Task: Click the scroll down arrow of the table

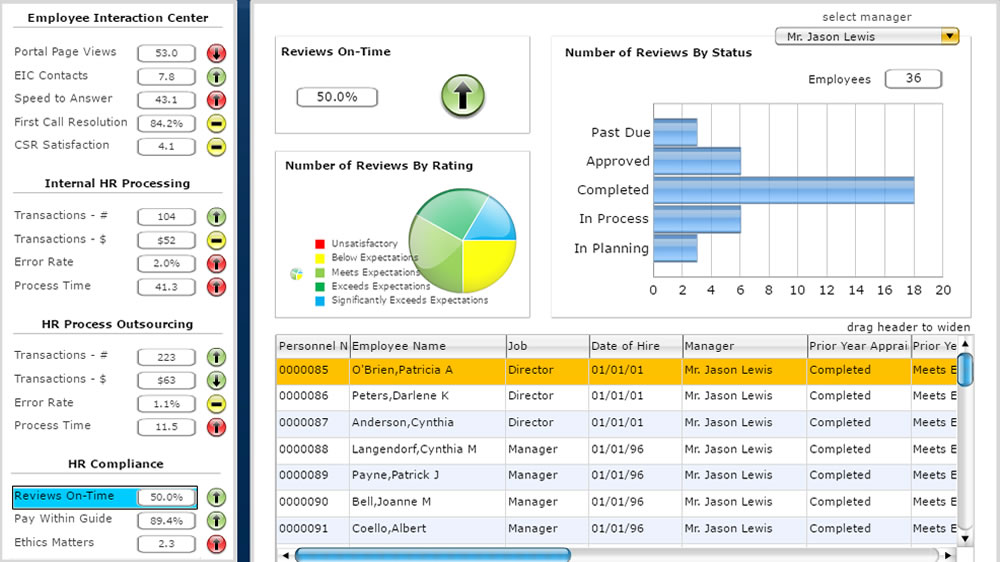Action: pos(964,538)
